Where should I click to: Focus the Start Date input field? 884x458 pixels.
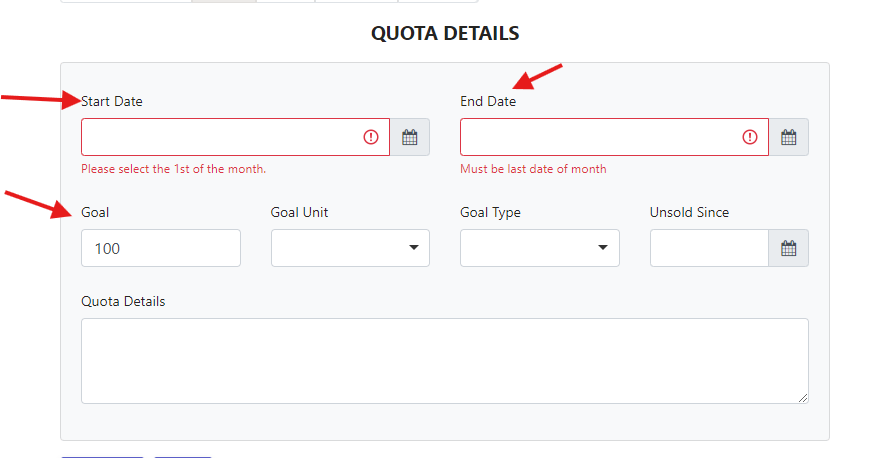point(220,138)
